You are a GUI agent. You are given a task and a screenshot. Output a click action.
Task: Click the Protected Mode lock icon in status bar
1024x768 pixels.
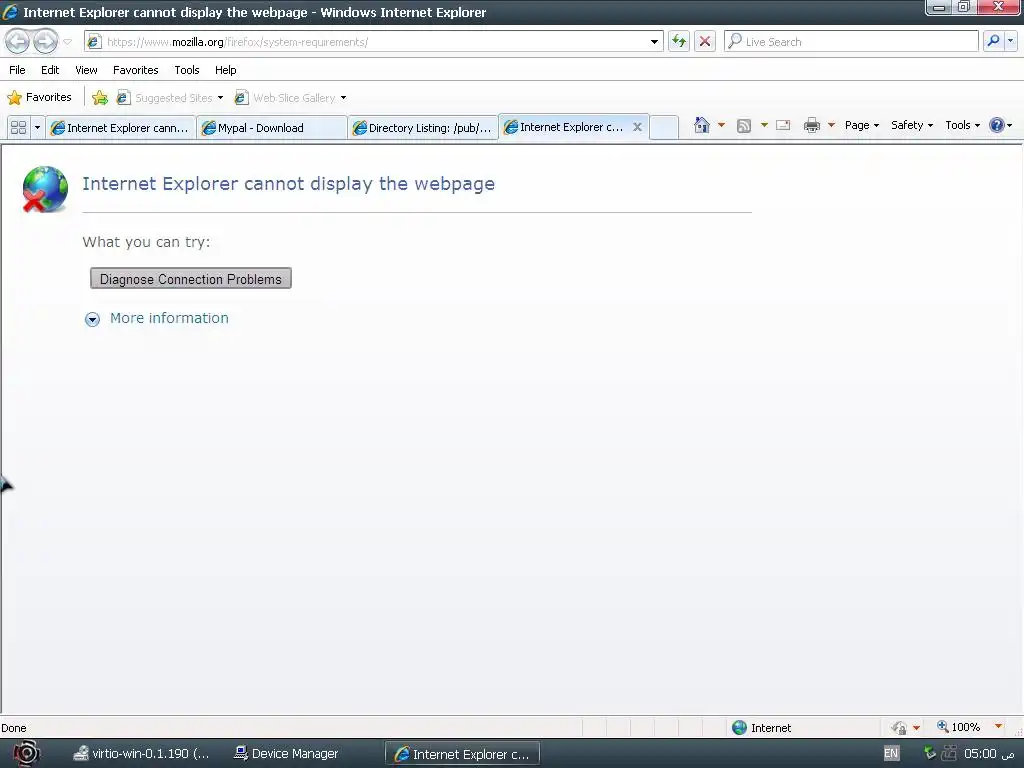point(899,728)
